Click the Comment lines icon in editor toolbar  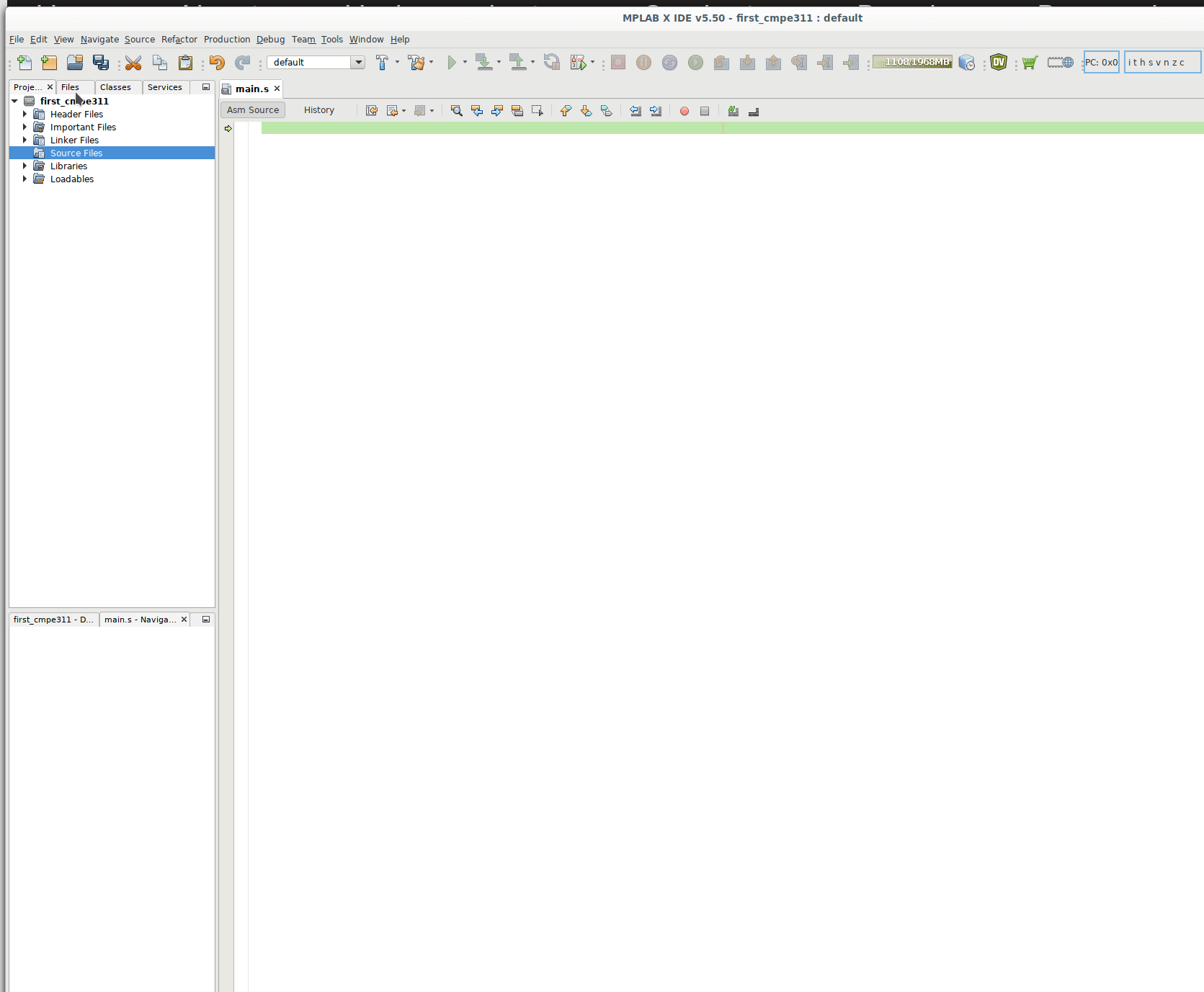click(733, 111)
